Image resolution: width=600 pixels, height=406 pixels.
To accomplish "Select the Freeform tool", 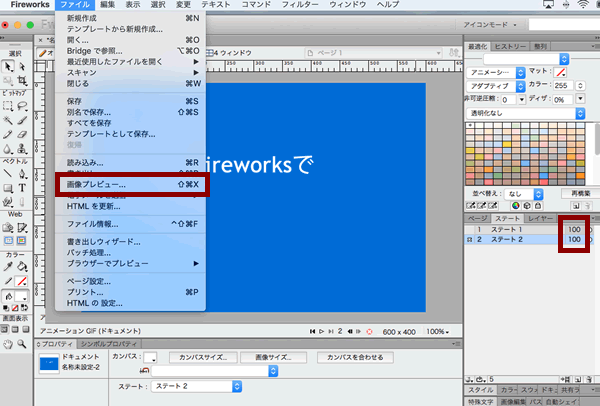I will pyautogui.click(x=8, y=202).
